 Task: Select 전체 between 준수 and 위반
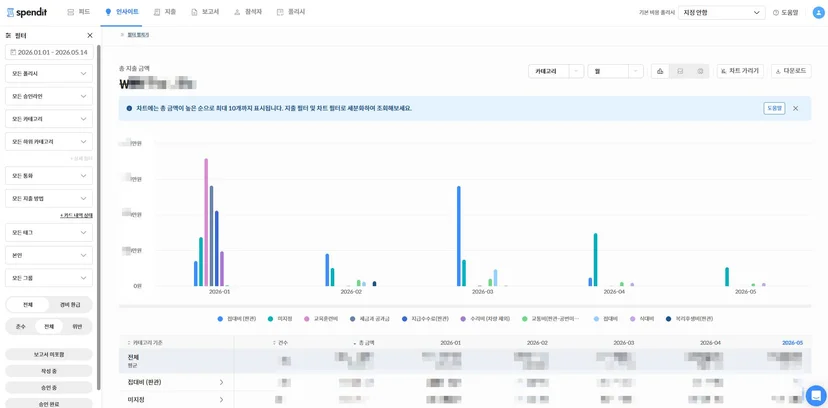49,327
